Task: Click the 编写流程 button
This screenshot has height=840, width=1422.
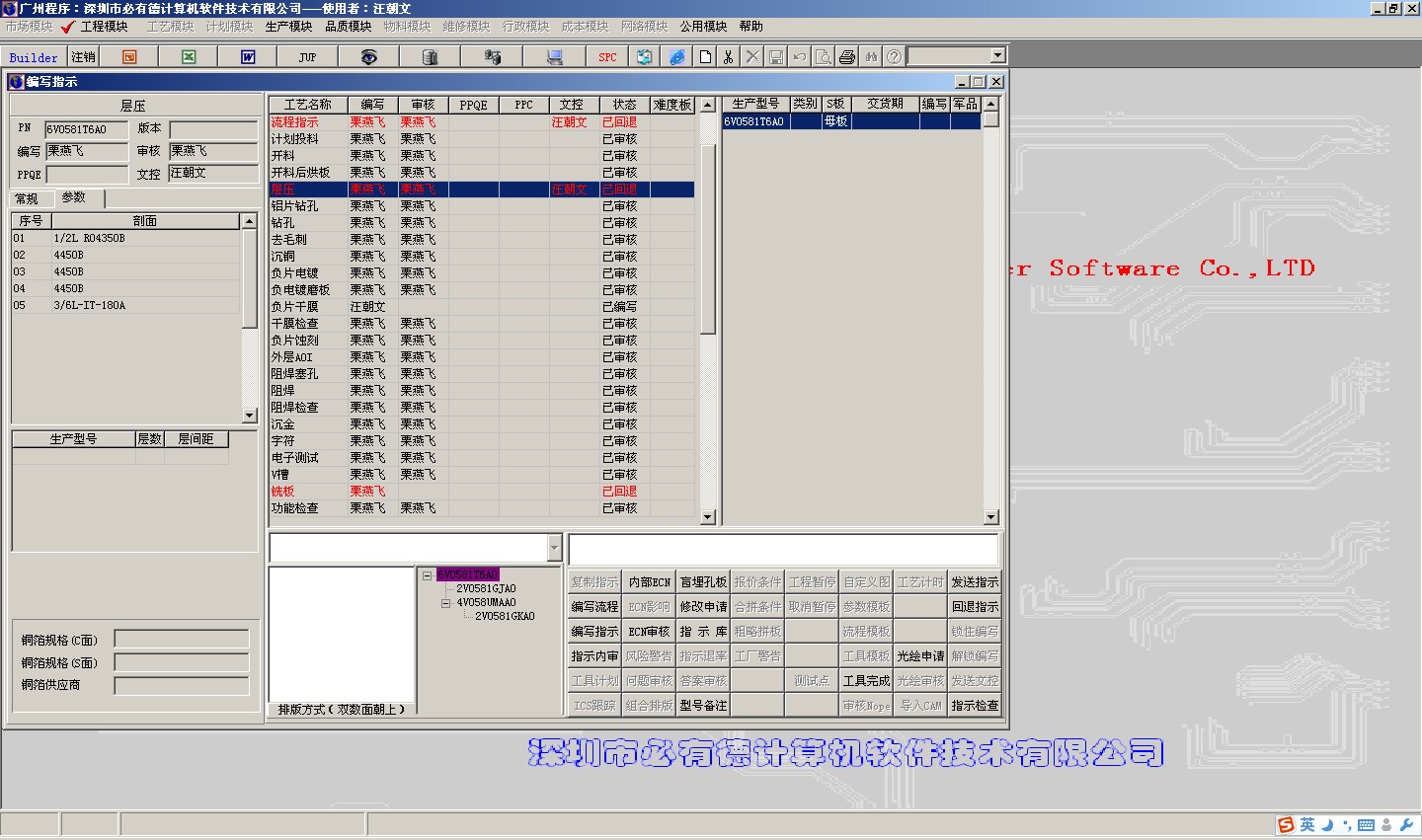Action: (x=594, y=607)
